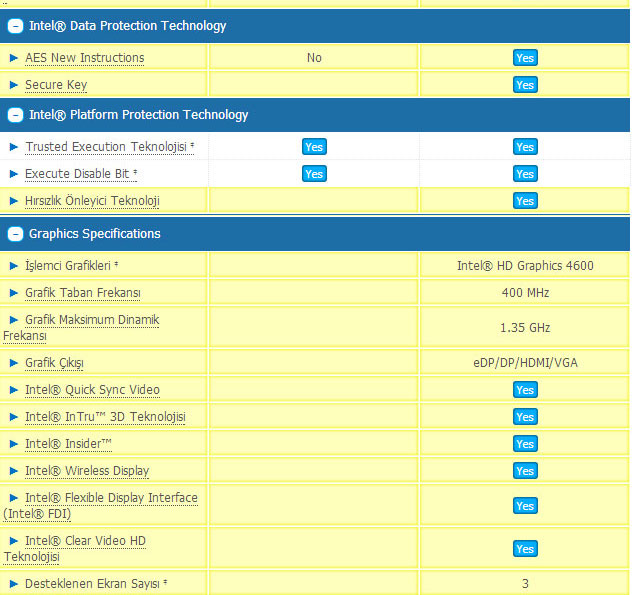
Task: Open the Intel Clear Video HD Teknolojisi link
Action: click(75, 549)
